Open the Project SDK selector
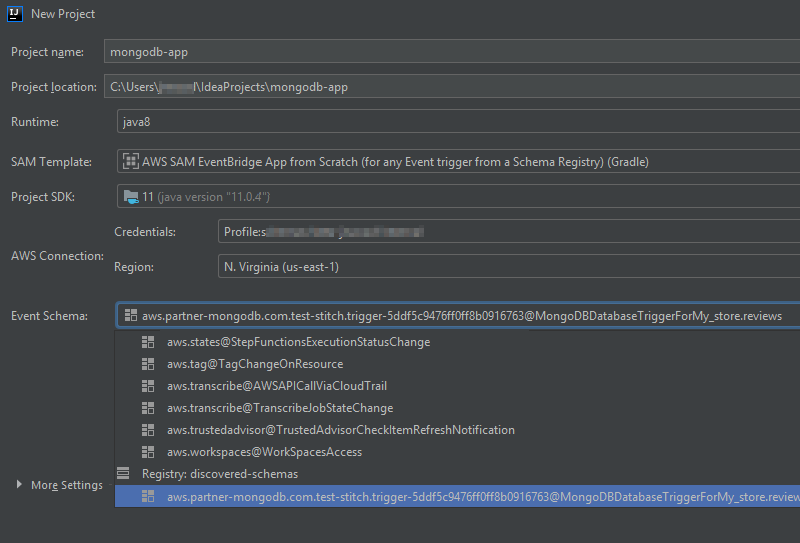The height and width of the screenshot is (543, 800). (458, 196)
